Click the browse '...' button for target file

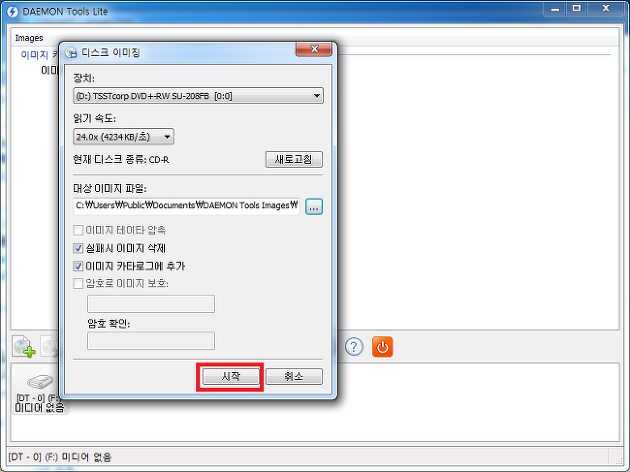[314, 206]
